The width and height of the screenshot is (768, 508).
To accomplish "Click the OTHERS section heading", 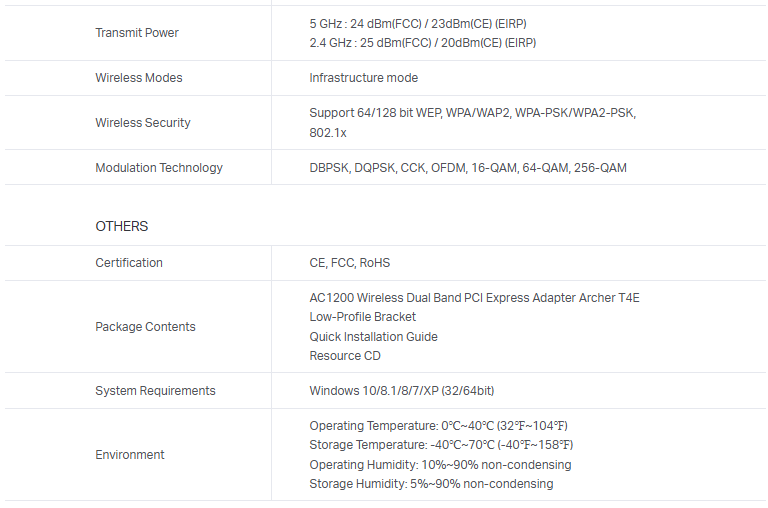I will coord(122,227).
